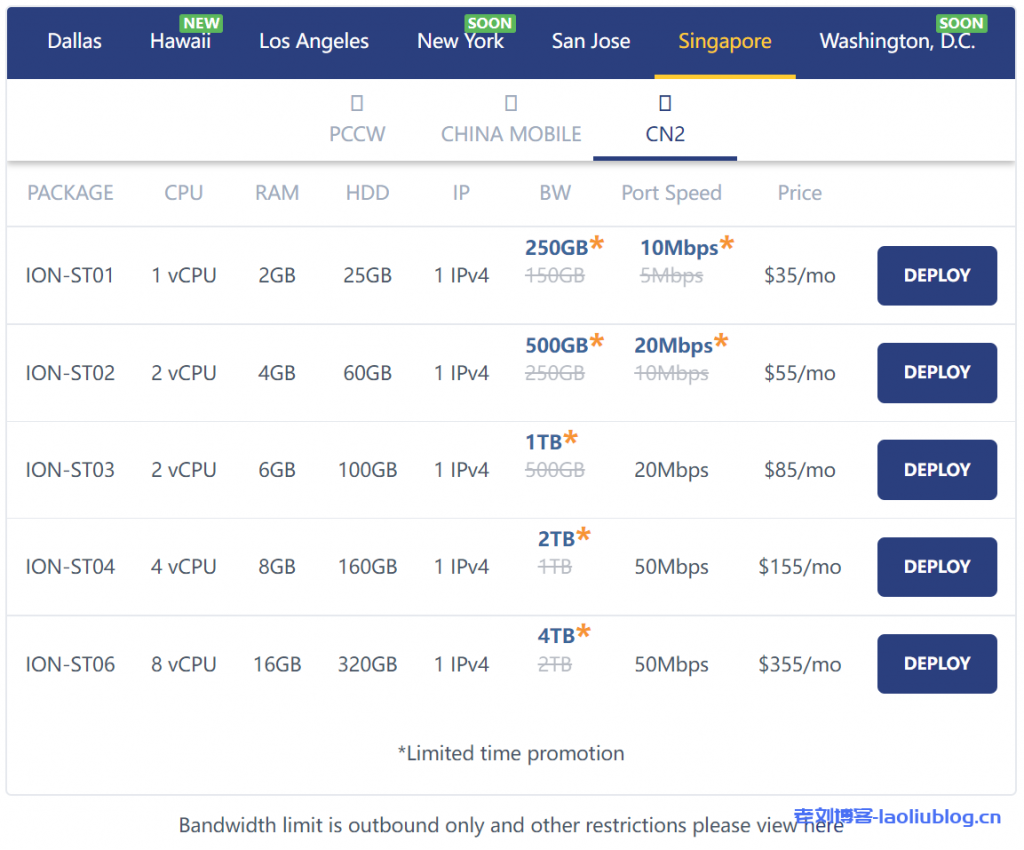The height and width of the screenshot is (850, 1024).
Task: Deploy the ION-ST01 package
Action: 937,276
